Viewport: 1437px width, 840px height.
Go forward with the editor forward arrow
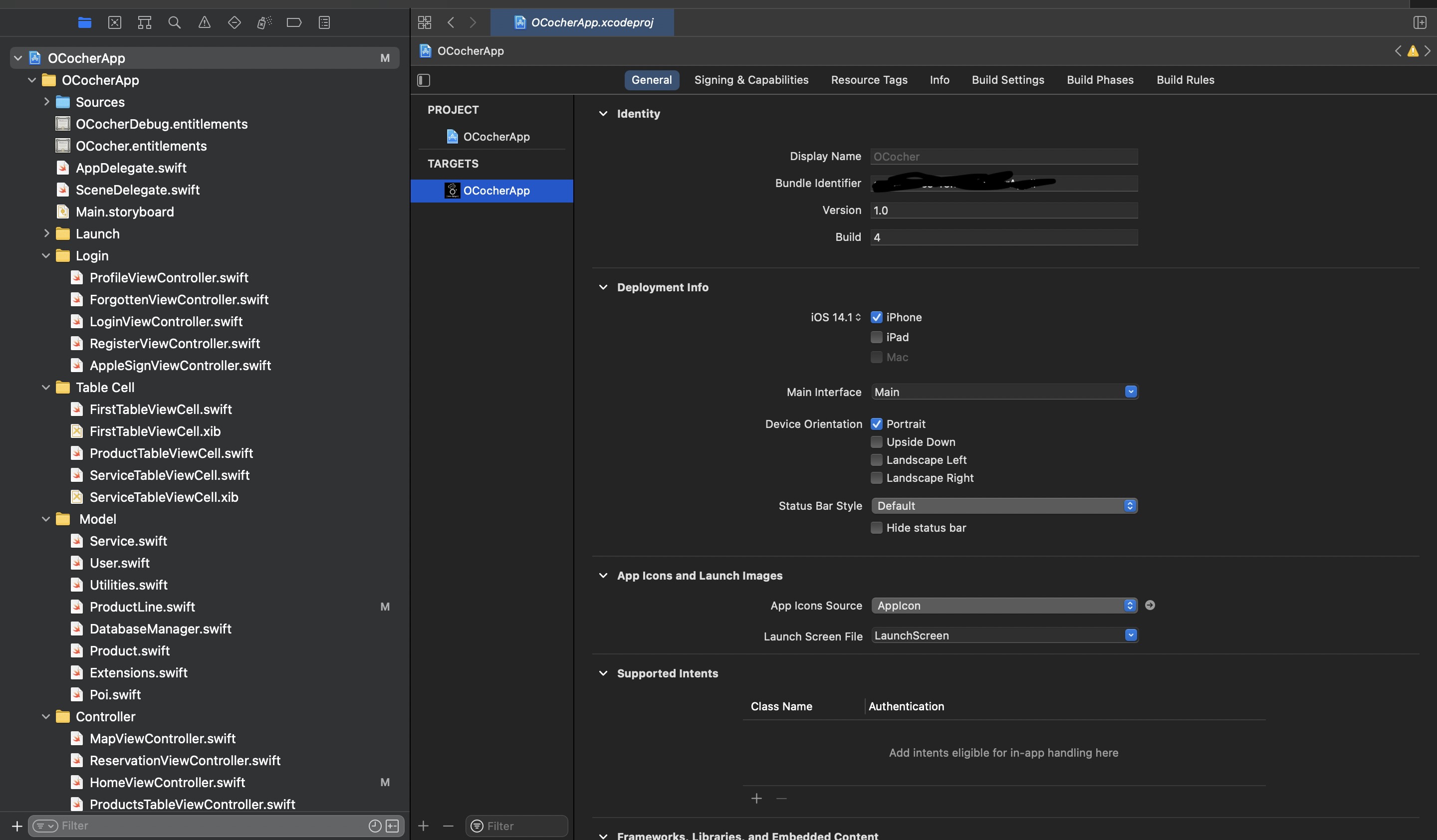tap(473, 22)
